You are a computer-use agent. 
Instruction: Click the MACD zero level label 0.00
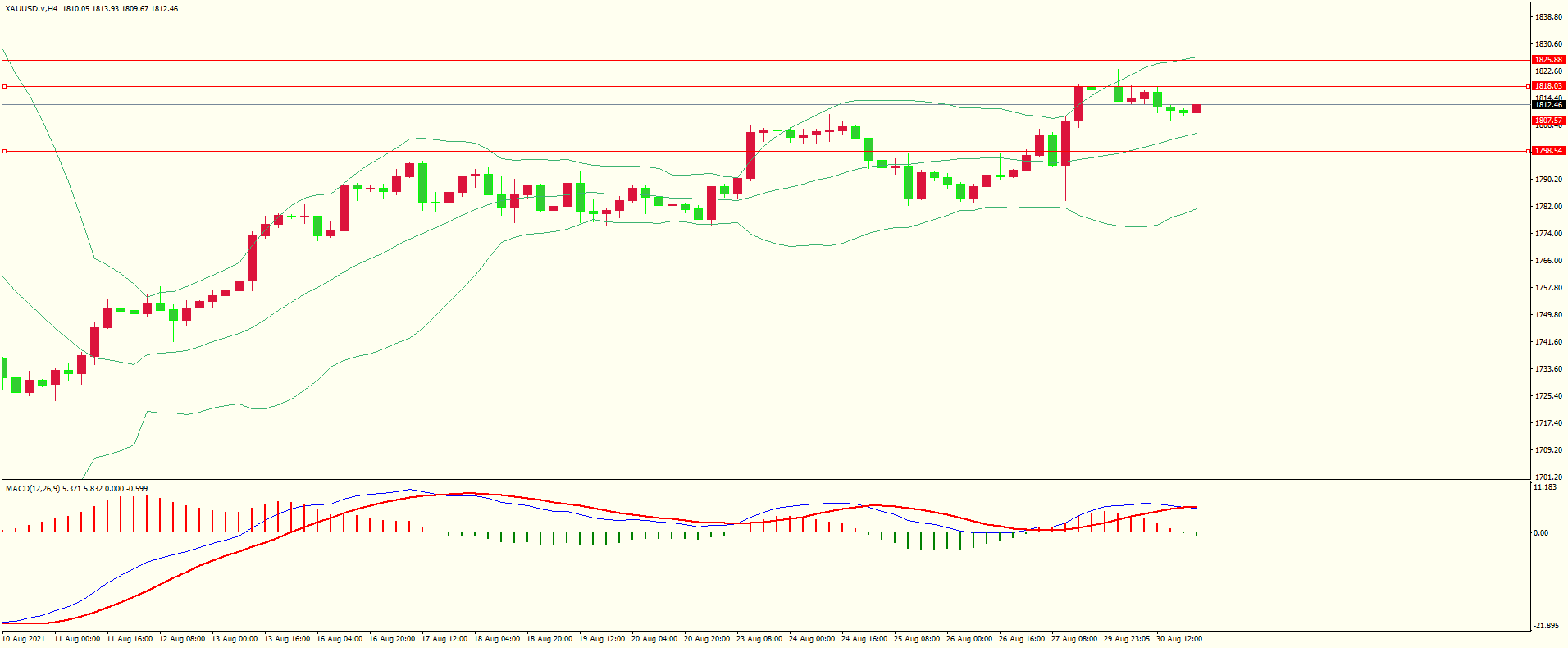point(1541,533)
